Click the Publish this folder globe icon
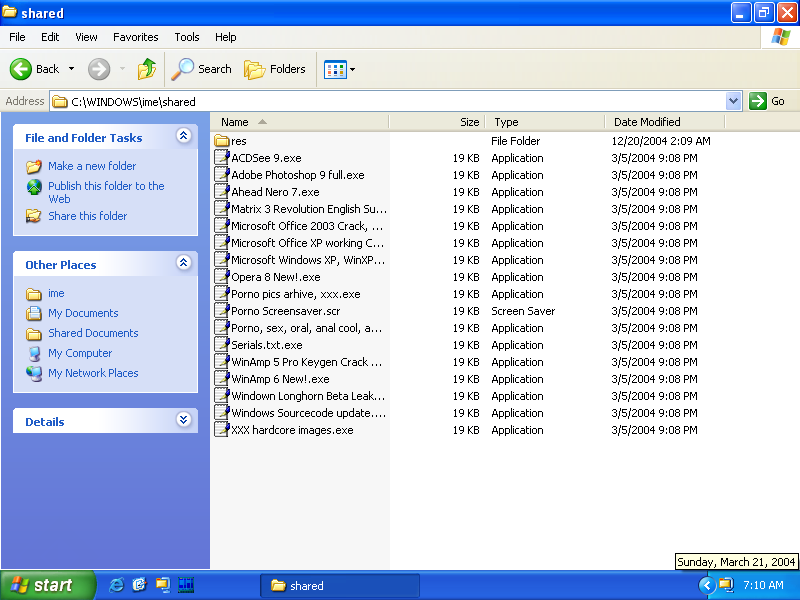Screen dimensions: 800x600 34,187
